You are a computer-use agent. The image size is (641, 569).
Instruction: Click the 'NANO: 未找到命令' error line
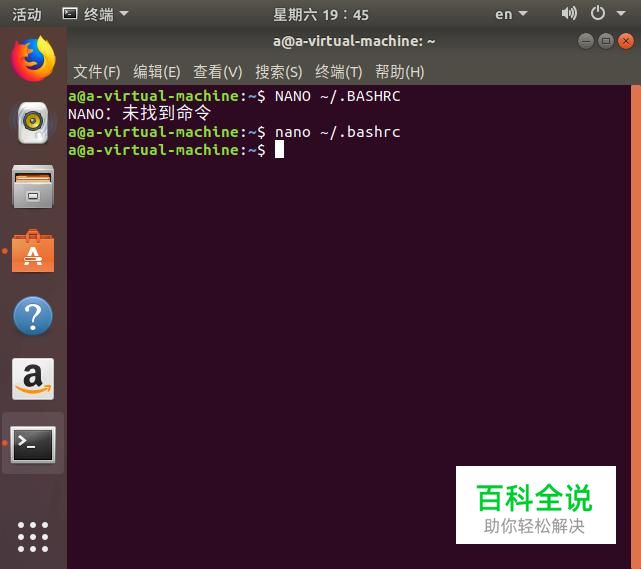pyautogui.click(x=139, y=113)
